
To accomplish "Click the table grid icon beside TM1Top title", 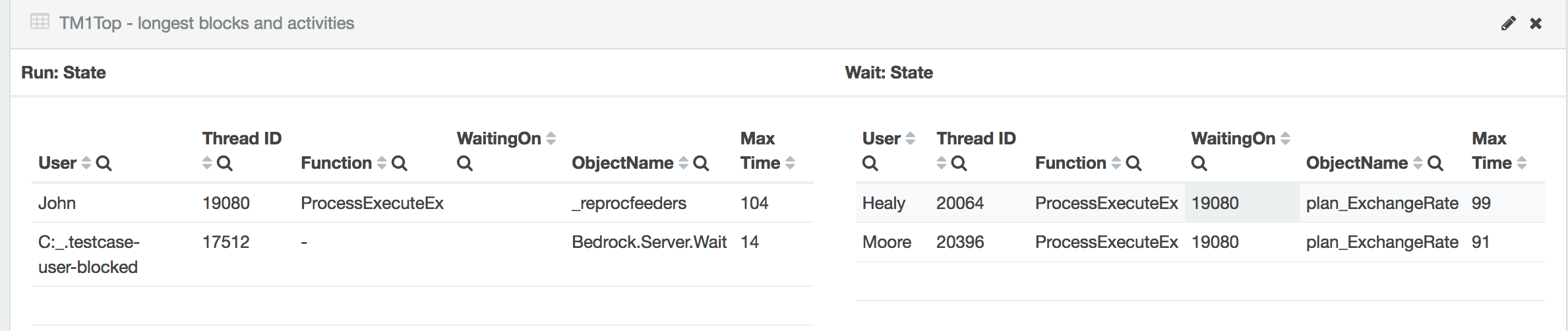I will tap(40, 22).
